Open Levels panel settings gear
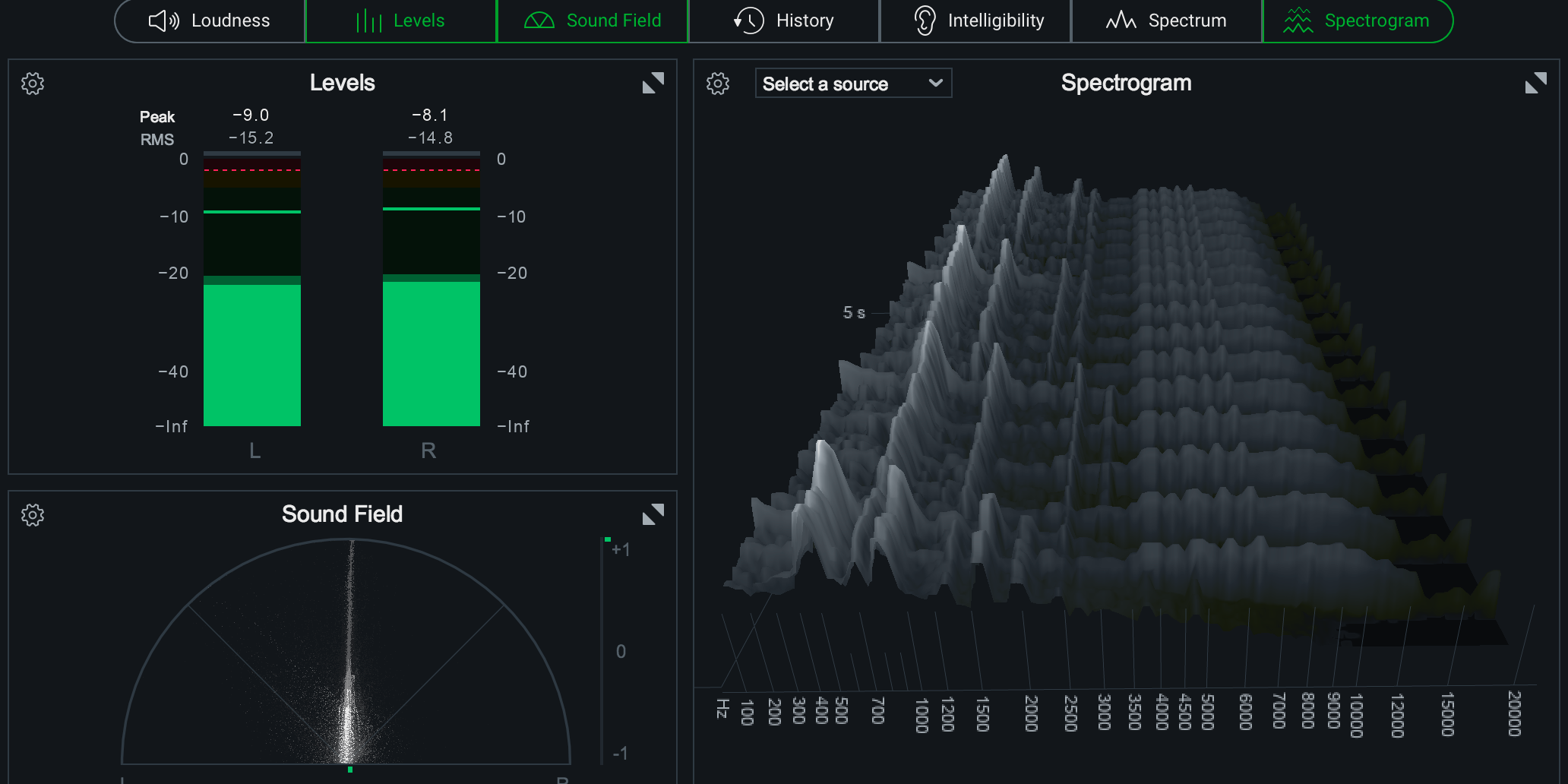1568x784 pixels. [x=33, y=84]
